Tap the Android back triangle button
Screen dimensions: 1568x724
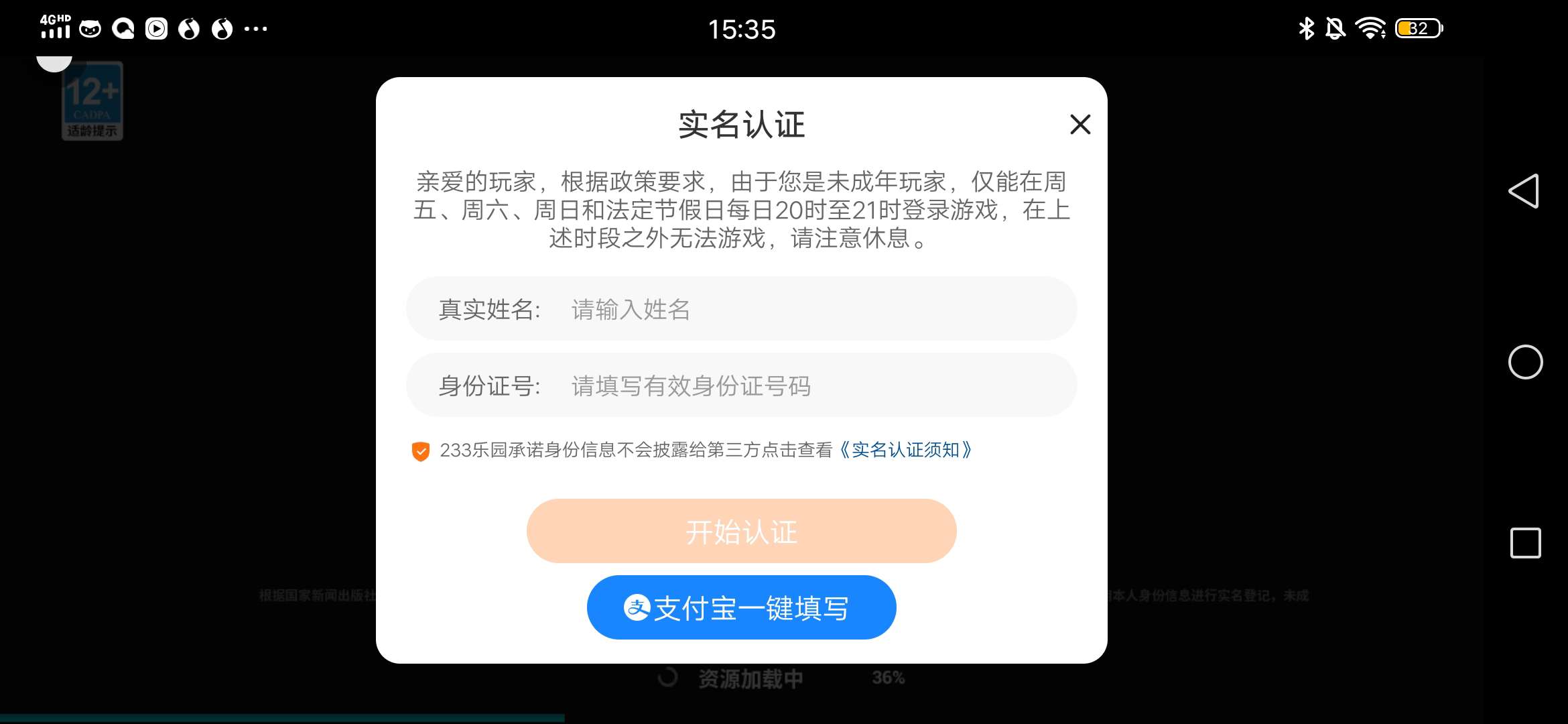coord(1524,191)
